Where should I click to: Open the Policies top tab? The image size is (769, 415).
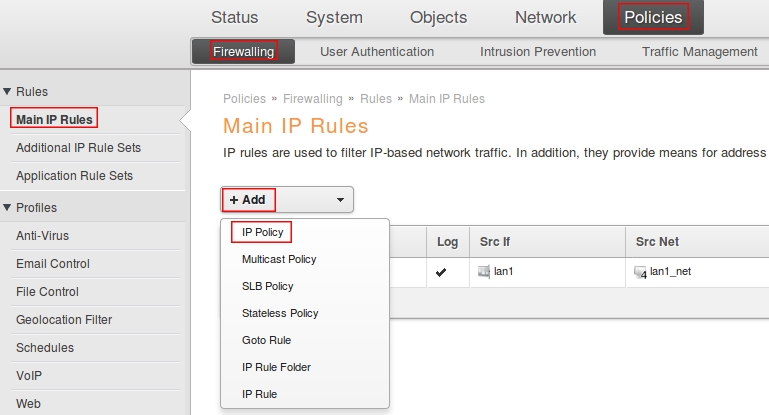click(652, 18)
